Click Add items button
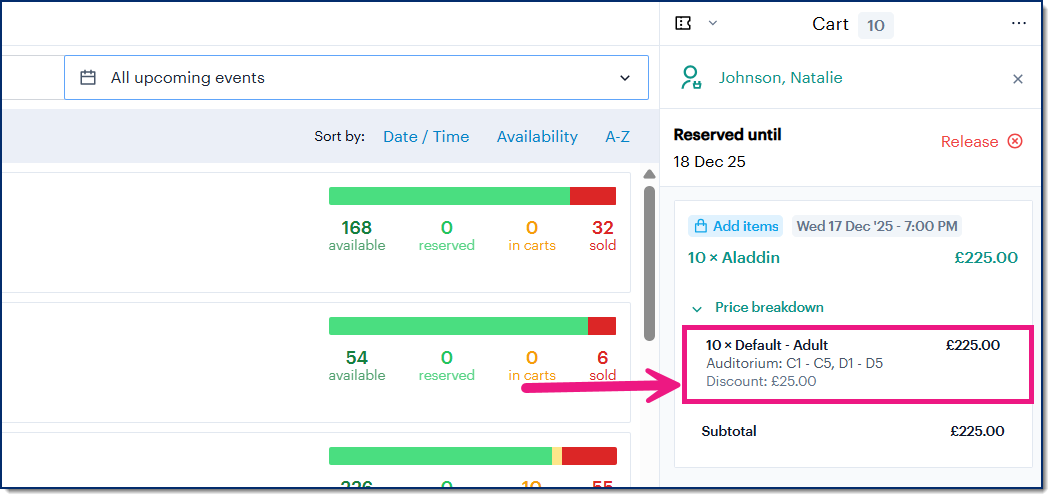 click(x=736, y=226)
